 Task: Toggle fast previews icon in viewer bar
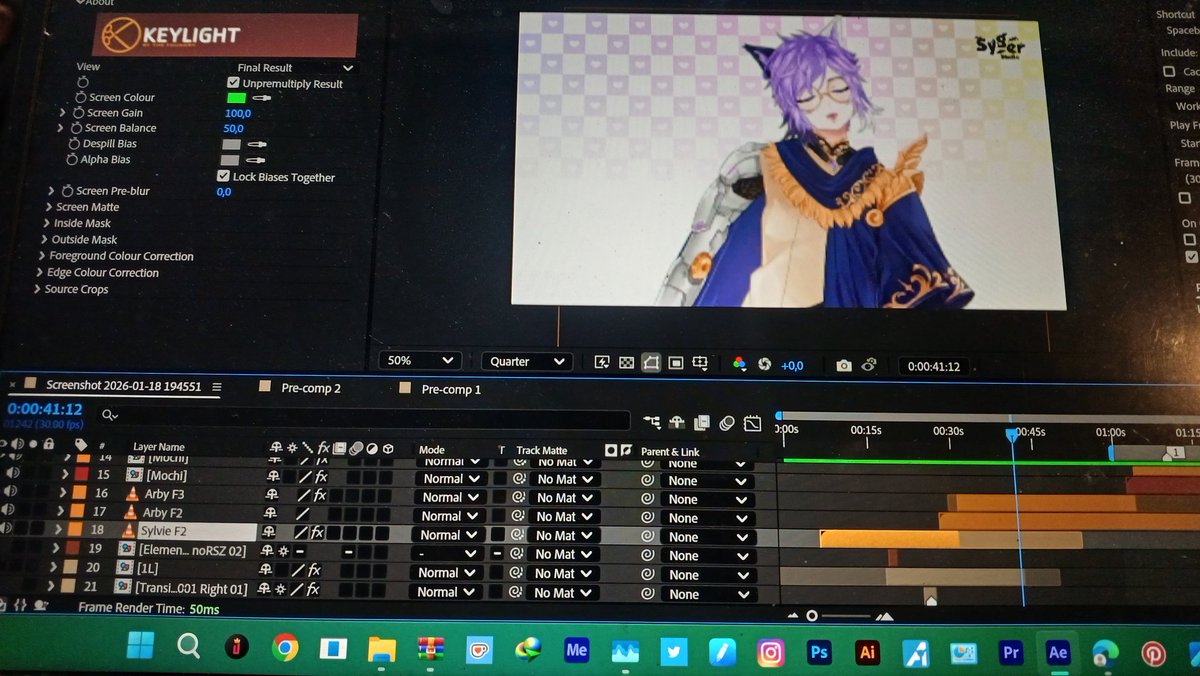[x=603, y=362]
